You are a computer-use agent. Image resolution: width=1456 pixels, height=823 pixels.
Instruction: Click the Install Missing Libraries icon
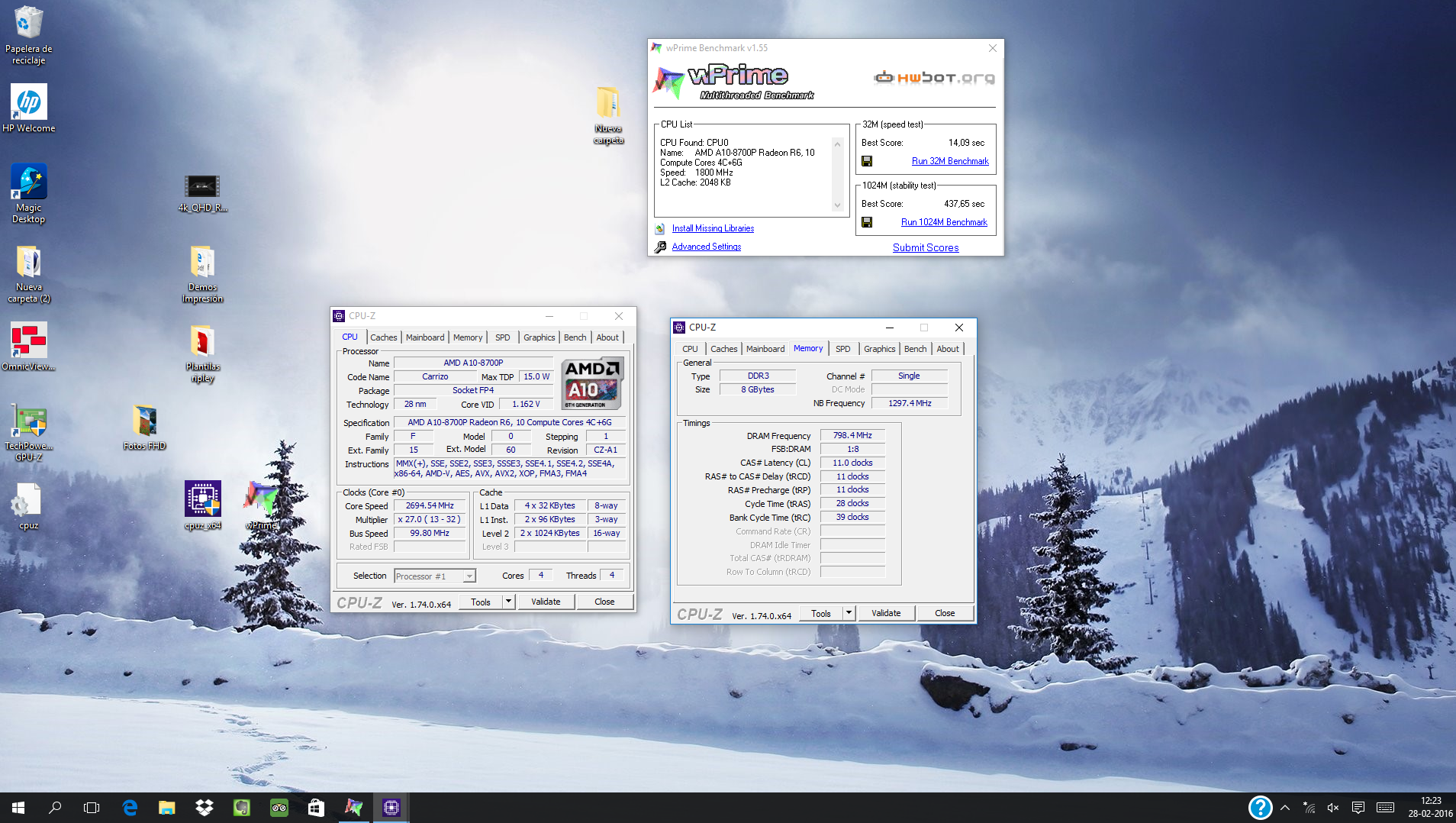click(x=660, y=228)
